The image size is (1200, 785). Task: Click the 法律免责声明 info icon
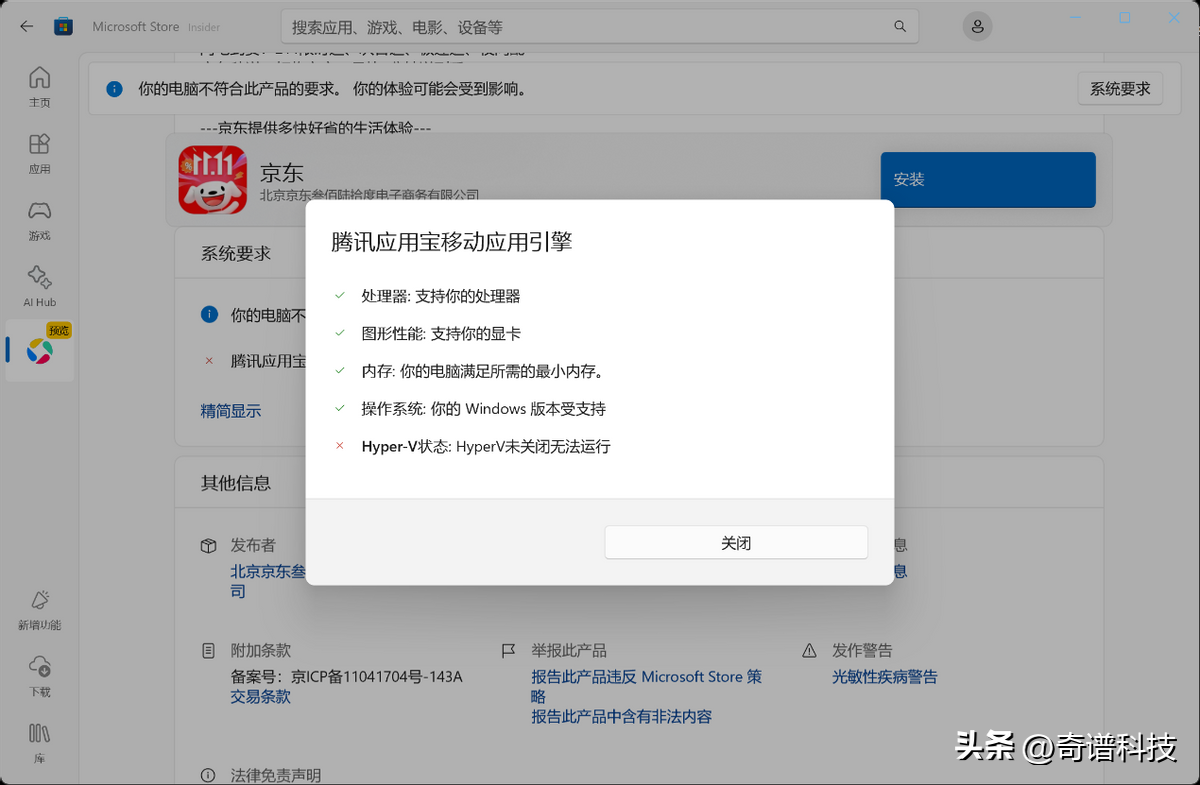click(208, 775)
